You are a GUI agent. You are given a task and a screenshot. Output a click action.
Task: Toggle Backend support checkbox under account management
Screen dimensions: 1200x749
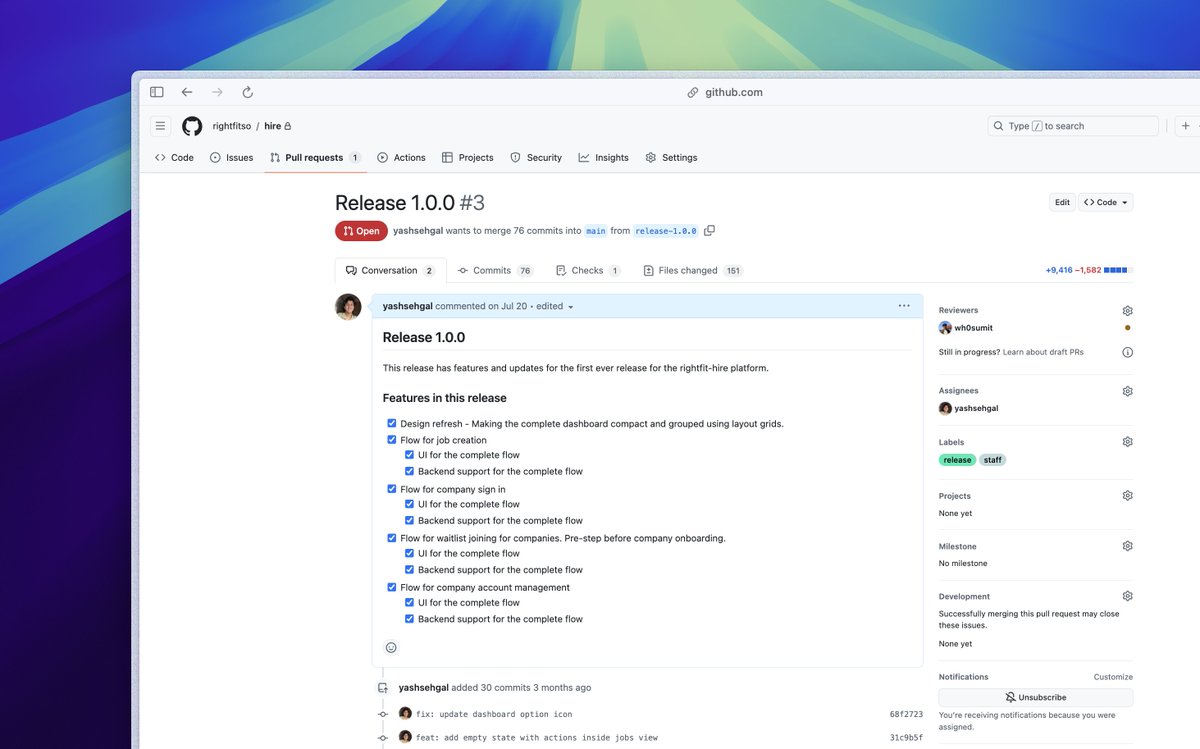[x=409, y=619]
